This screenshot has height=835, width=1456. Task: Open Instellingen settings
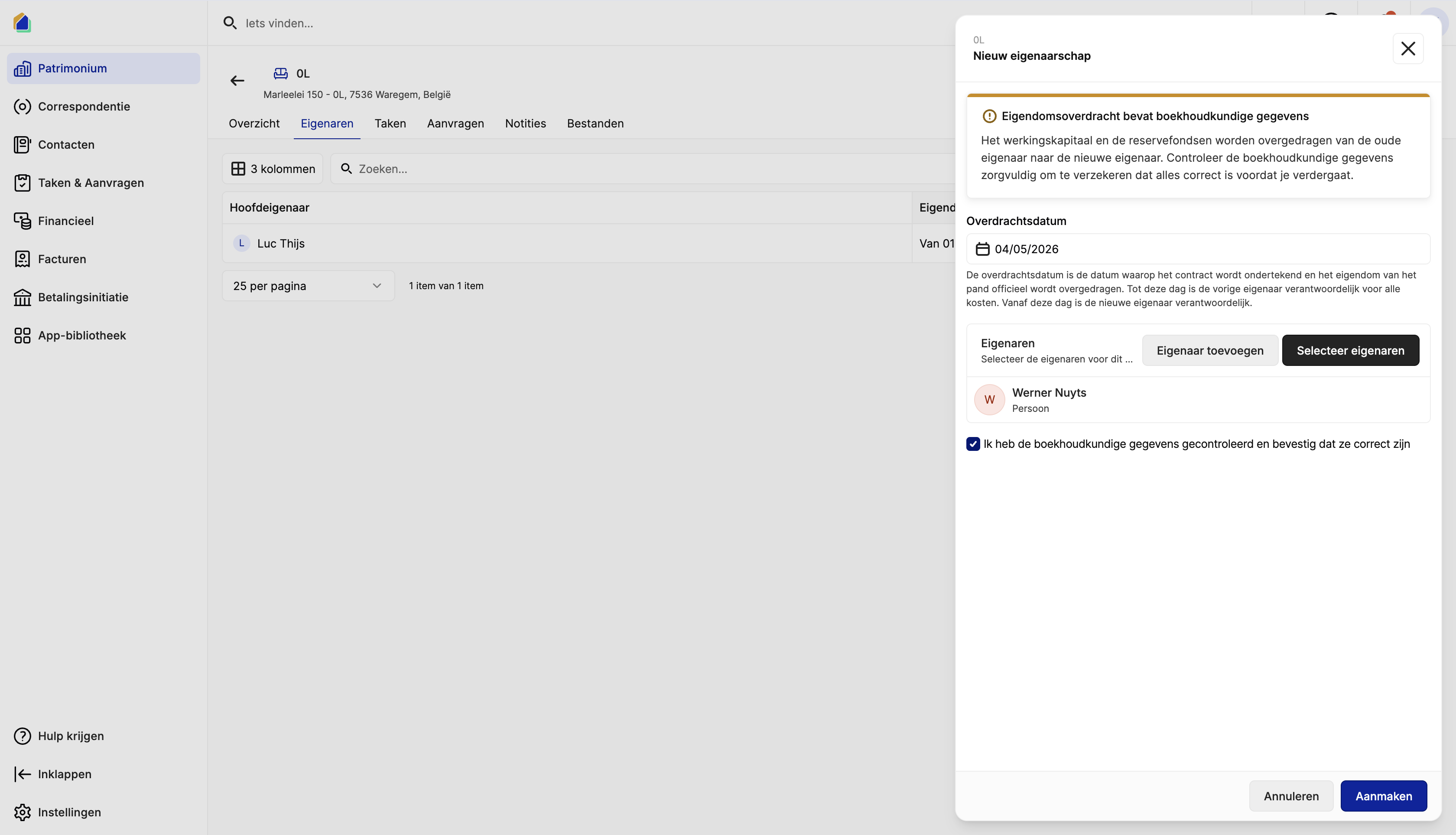(103, 812)
